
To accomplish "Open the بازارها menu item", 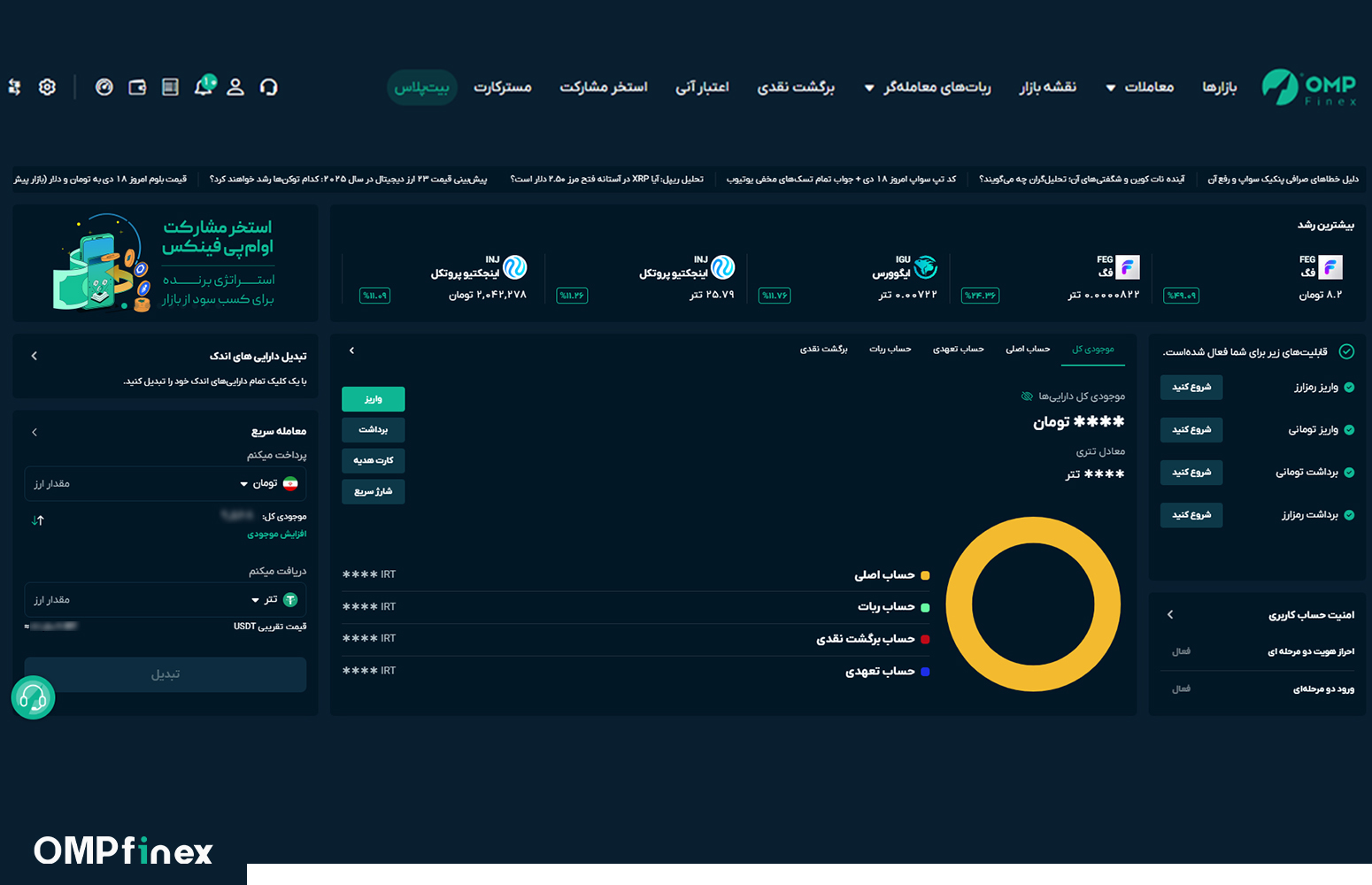I will pyautogui.click(x=1219, y=87).
